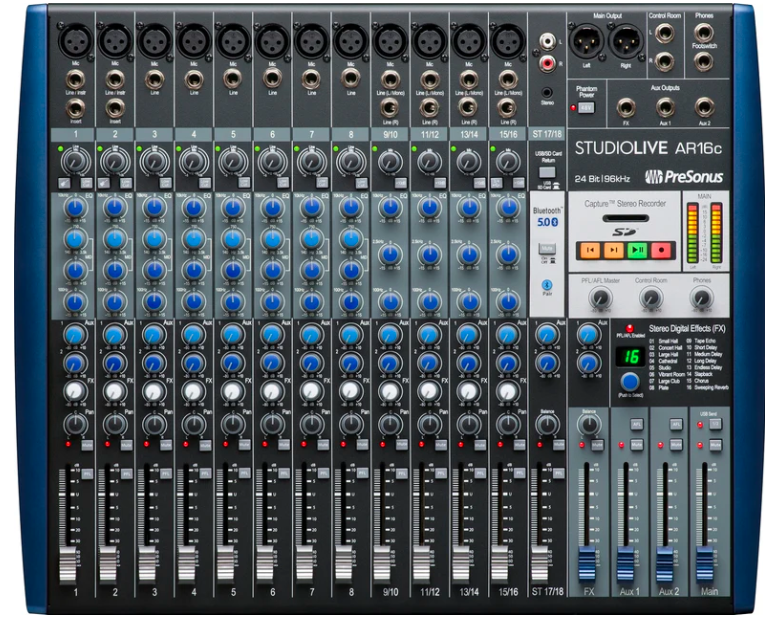The width and height of the screenshot is (765, 625).
Task: Hit the orange previous-track recorder button
Action: (589, 250)
